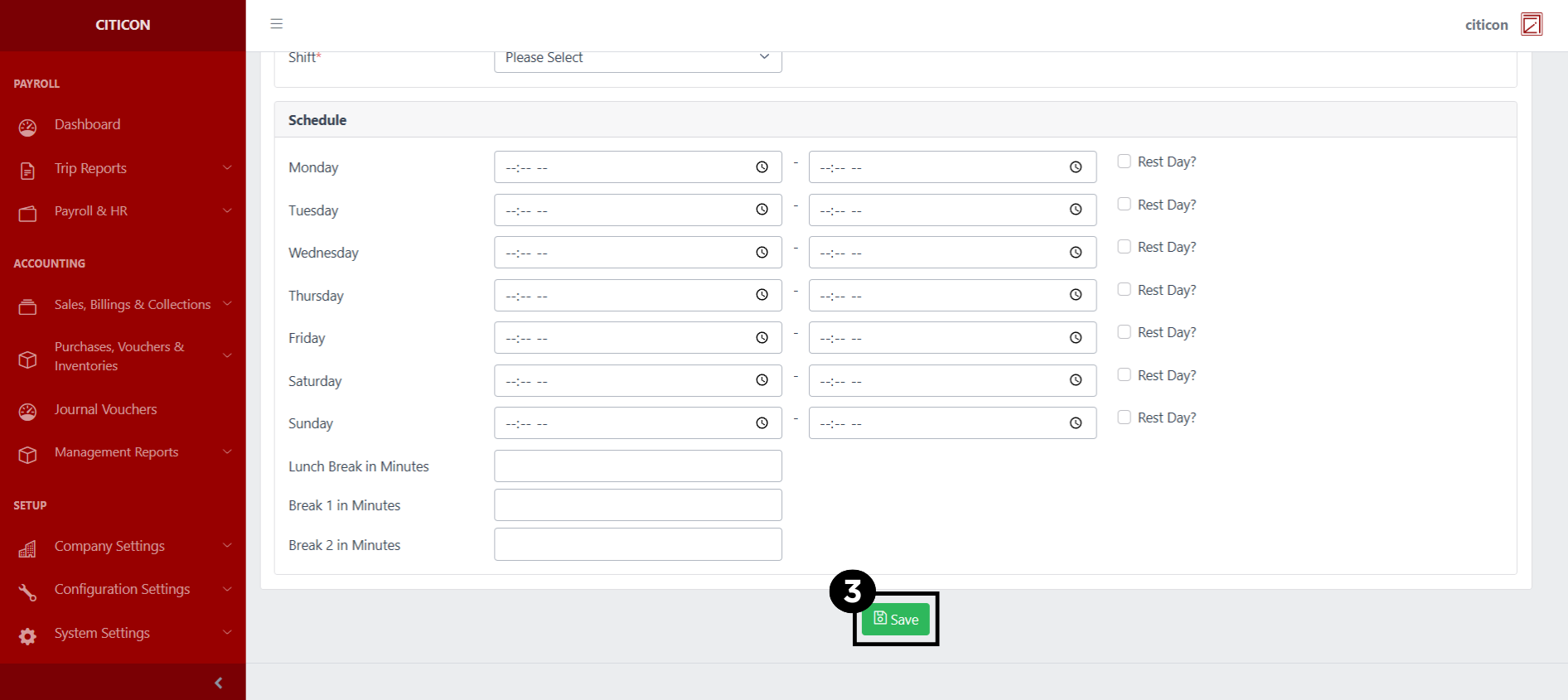
Task: Open Tuesday end time clock picker
Action: (x=1076, y=210)
